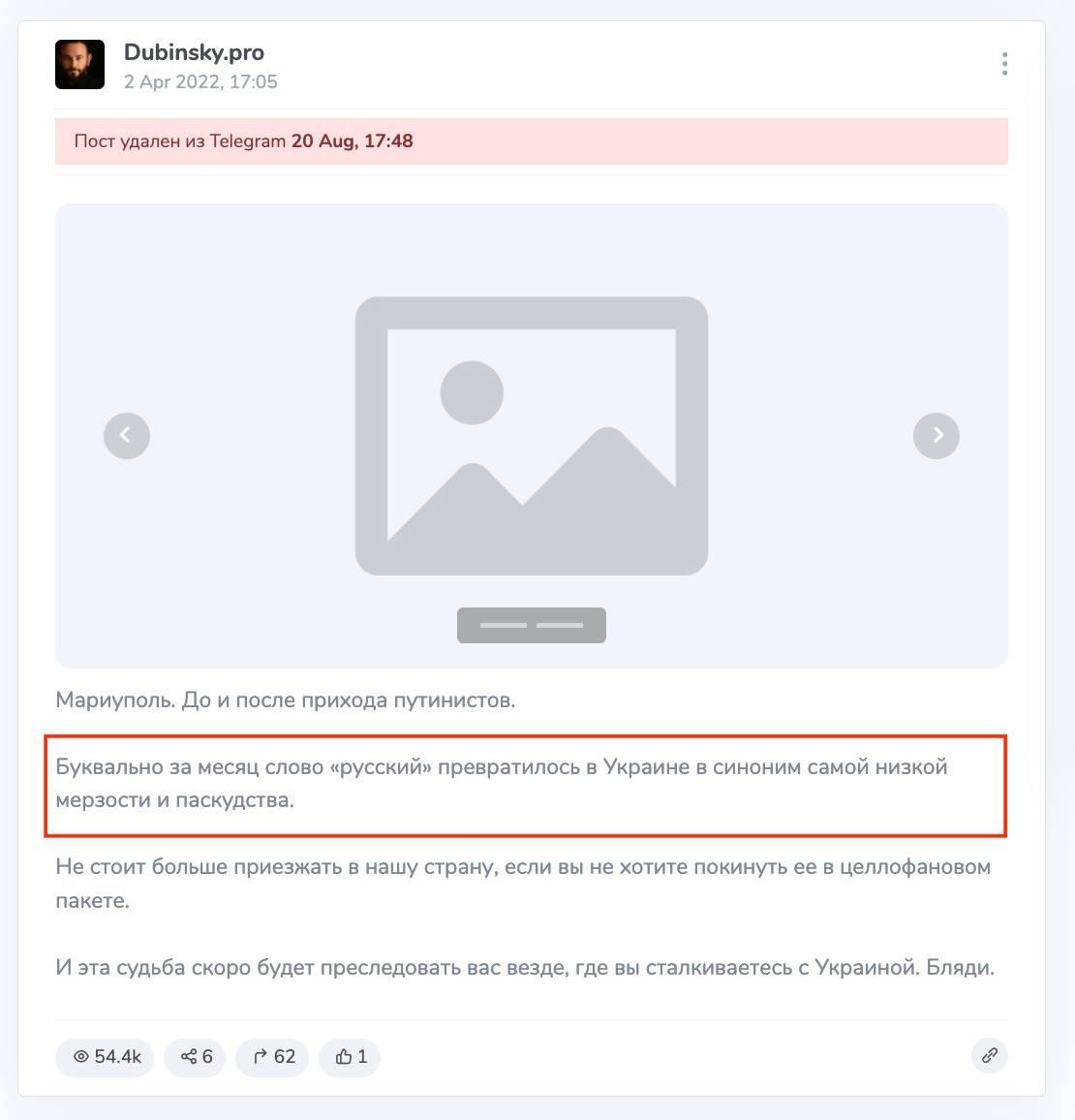The width and height of the screenshot is (1075, 1120).
Task: Go to the next image in the carousel
Action: [x=936, y=436]
